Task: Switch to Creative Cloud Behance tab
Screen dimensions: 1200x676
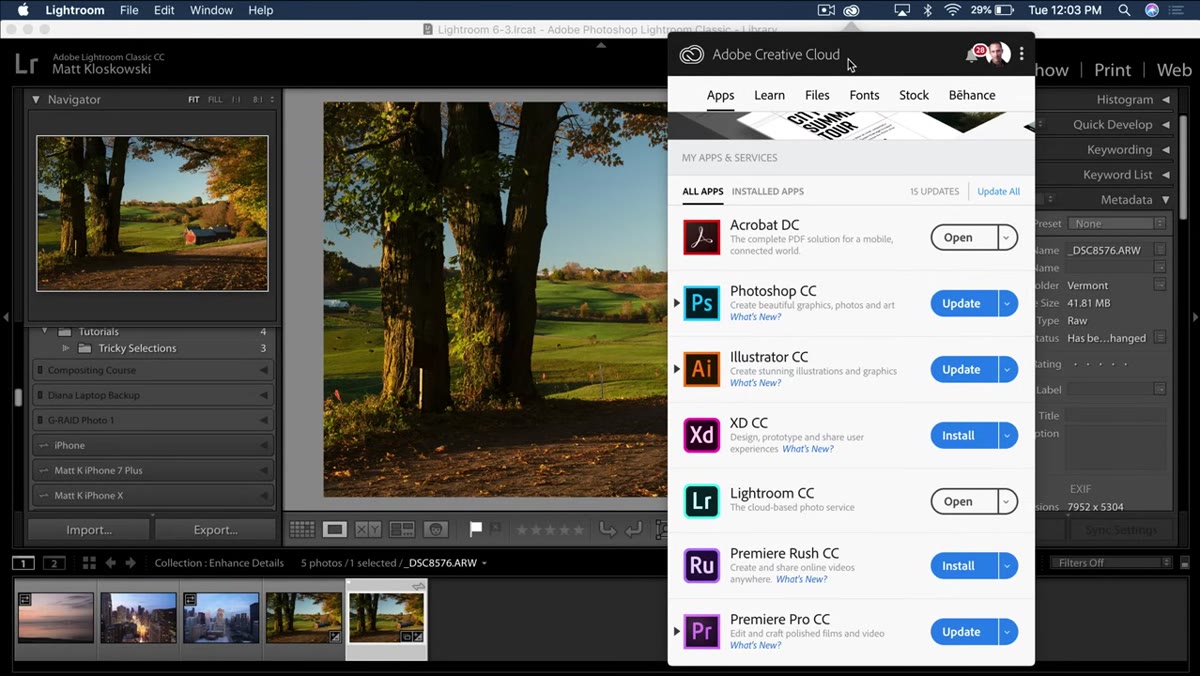Action: click(x=972, y=95)
